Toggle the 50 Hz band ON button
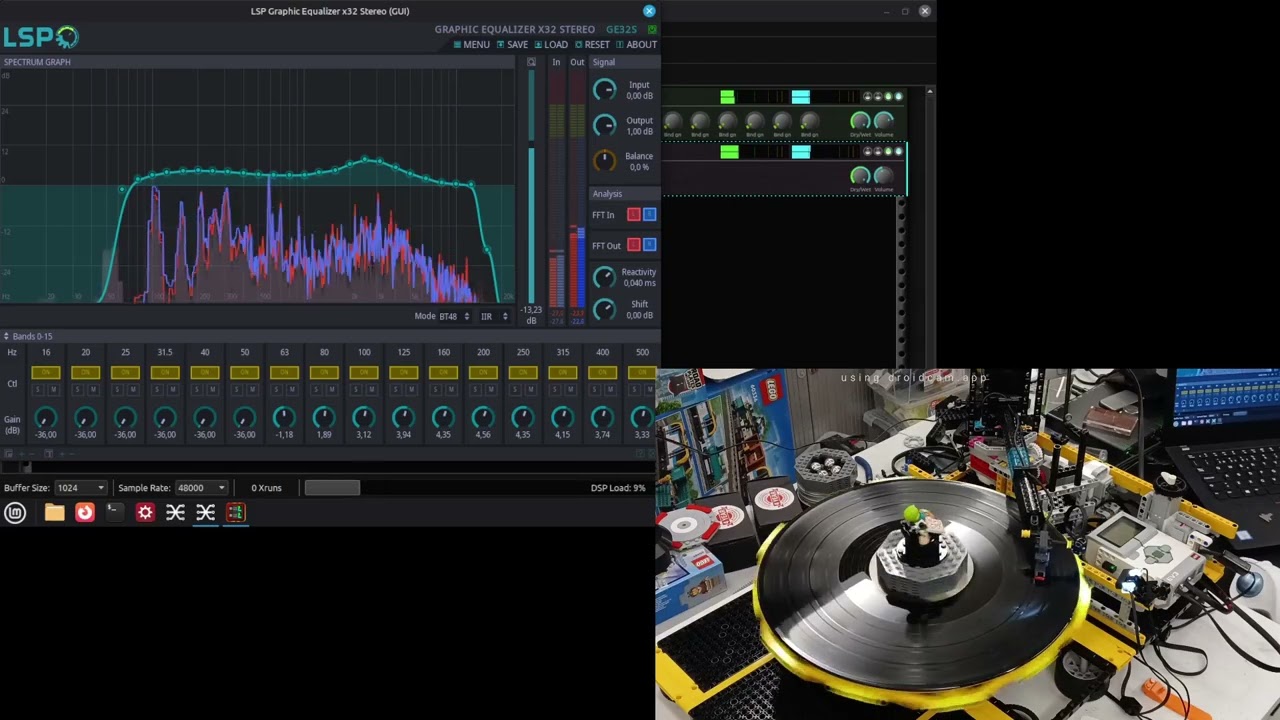 pyautogui.click(x=244, y=373)
